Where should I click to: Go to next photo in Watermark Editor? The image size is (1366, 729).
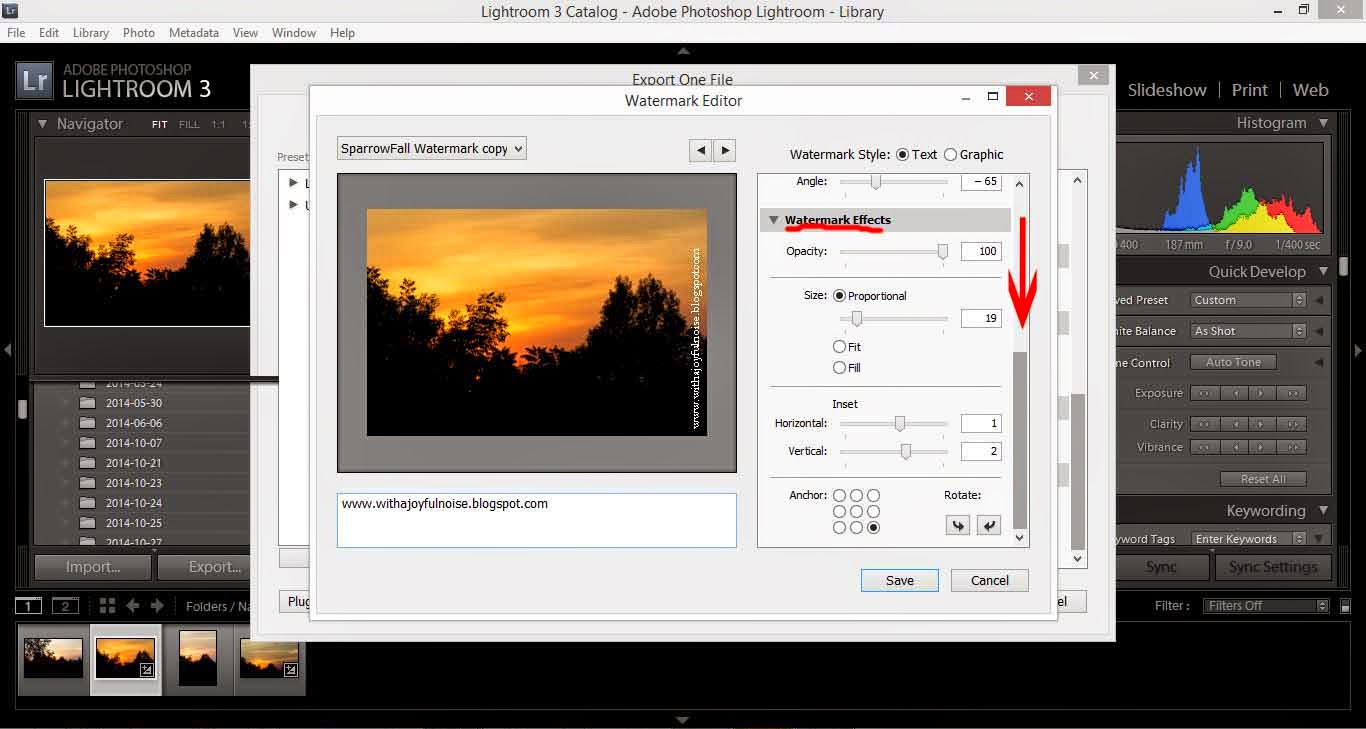tap(725, 150)
